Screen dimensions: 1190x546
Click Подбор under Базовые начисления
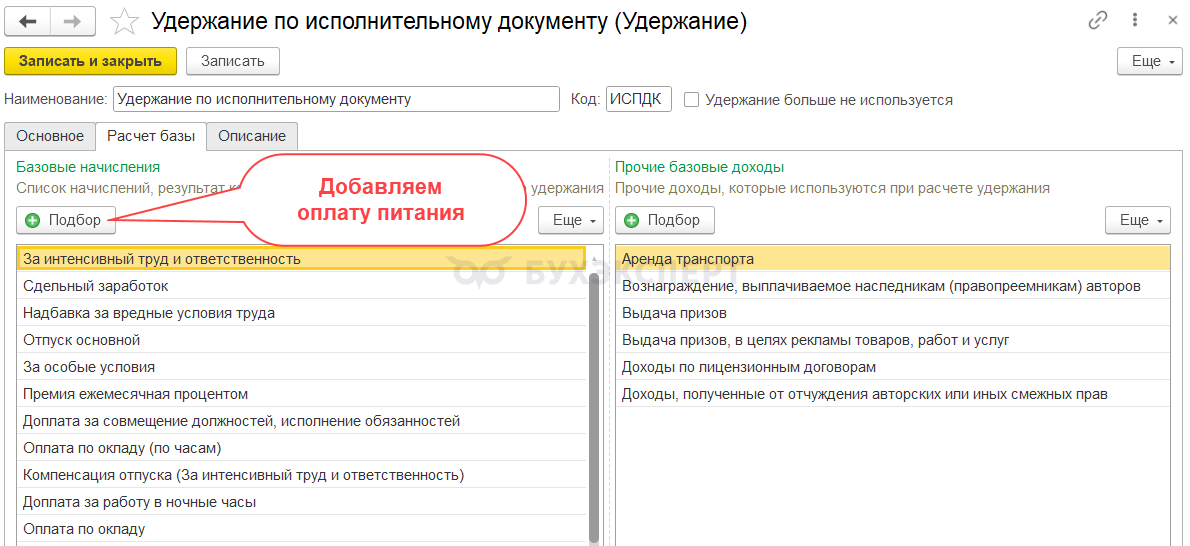pyautogui.click(x=65, y=220)
